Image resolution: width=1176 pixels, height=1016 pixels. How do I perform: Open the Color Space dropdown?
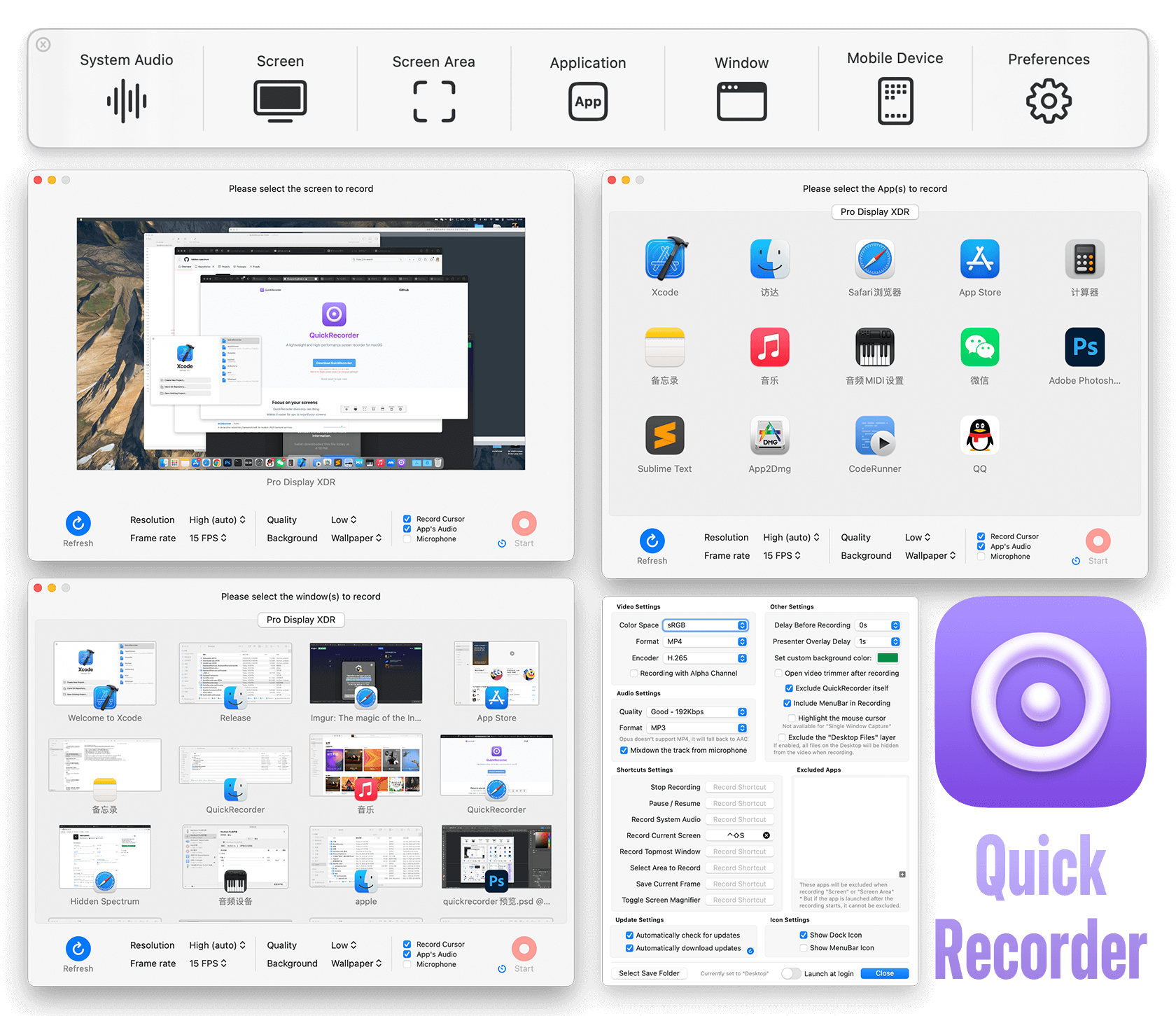click(x=705, y=625)
